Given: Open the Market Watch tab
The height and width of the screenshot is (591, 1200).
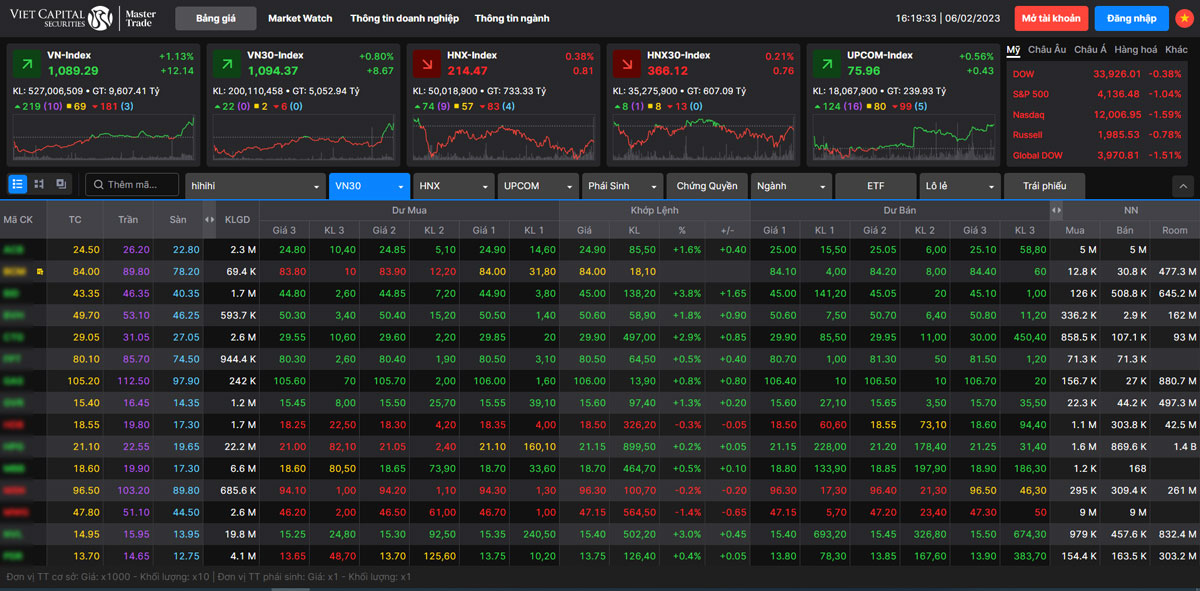Looking at the screenshot, I should click(x=300, y=18).
